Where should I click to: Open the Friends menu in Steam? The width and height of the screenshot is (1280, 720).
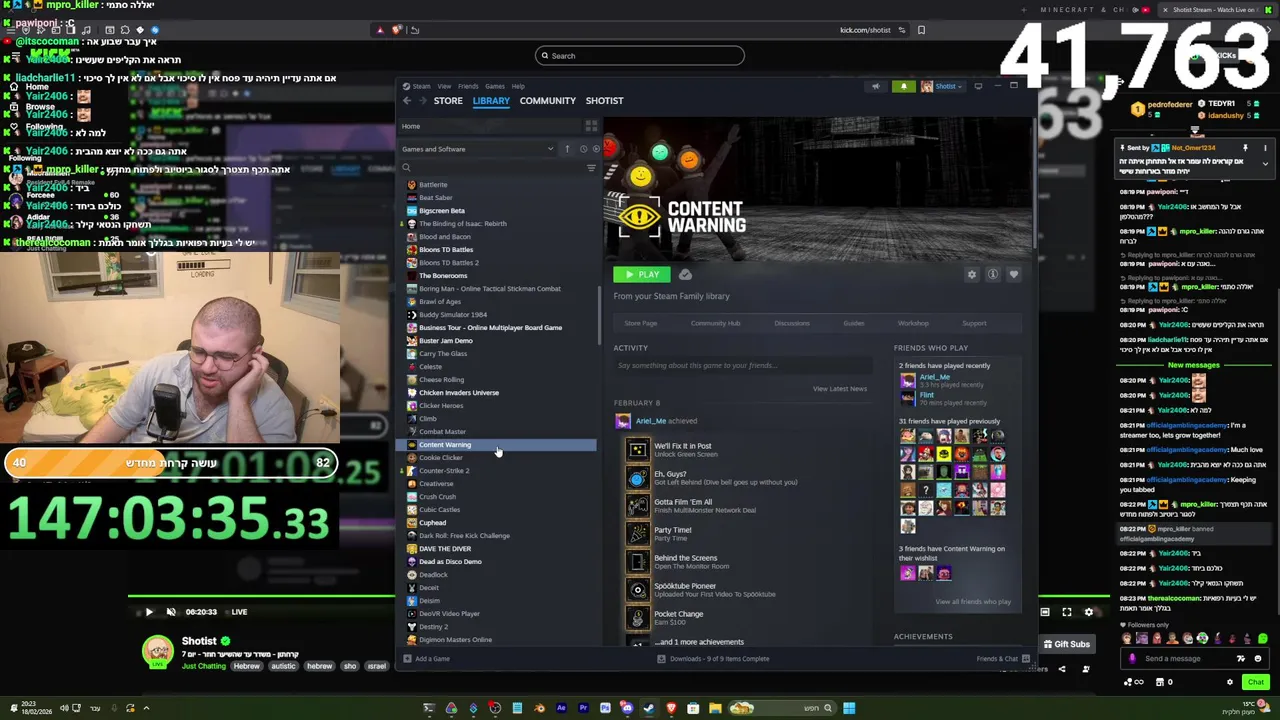[468, 86]
